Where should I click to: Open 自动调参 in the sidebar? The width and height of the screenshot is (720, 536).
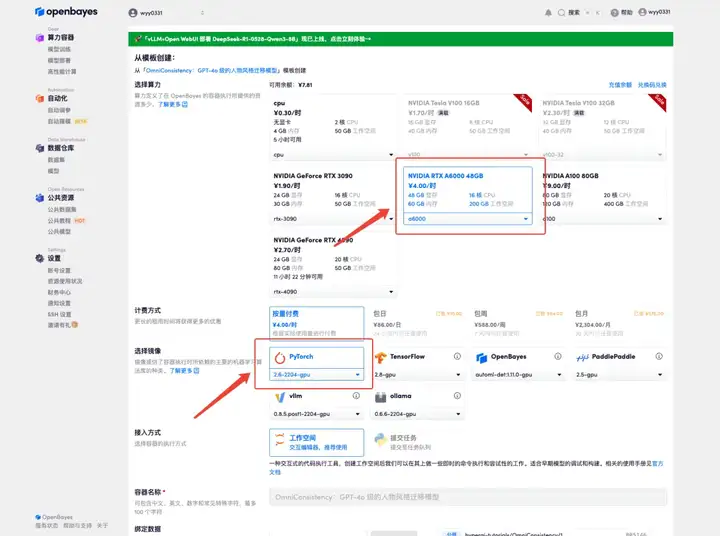[59, 110]
